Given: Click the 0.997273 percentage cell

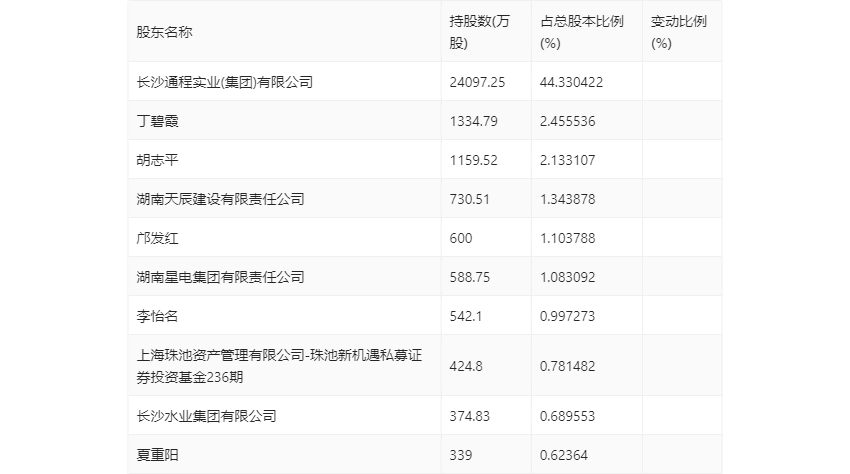Looking at the screenshot, I should coord(568,316).
